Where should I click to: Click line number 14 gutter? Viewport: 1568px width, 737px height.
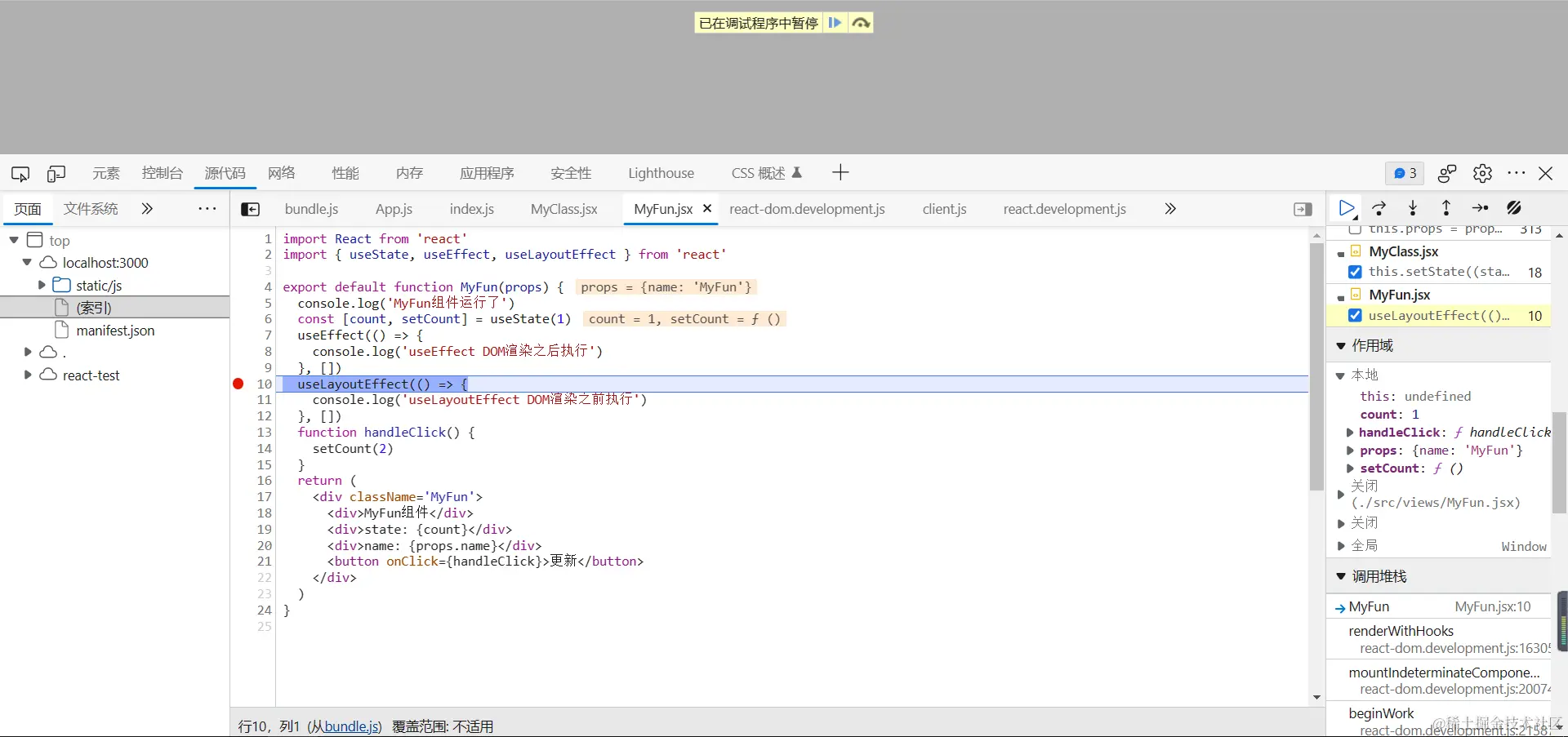point(264,448)
